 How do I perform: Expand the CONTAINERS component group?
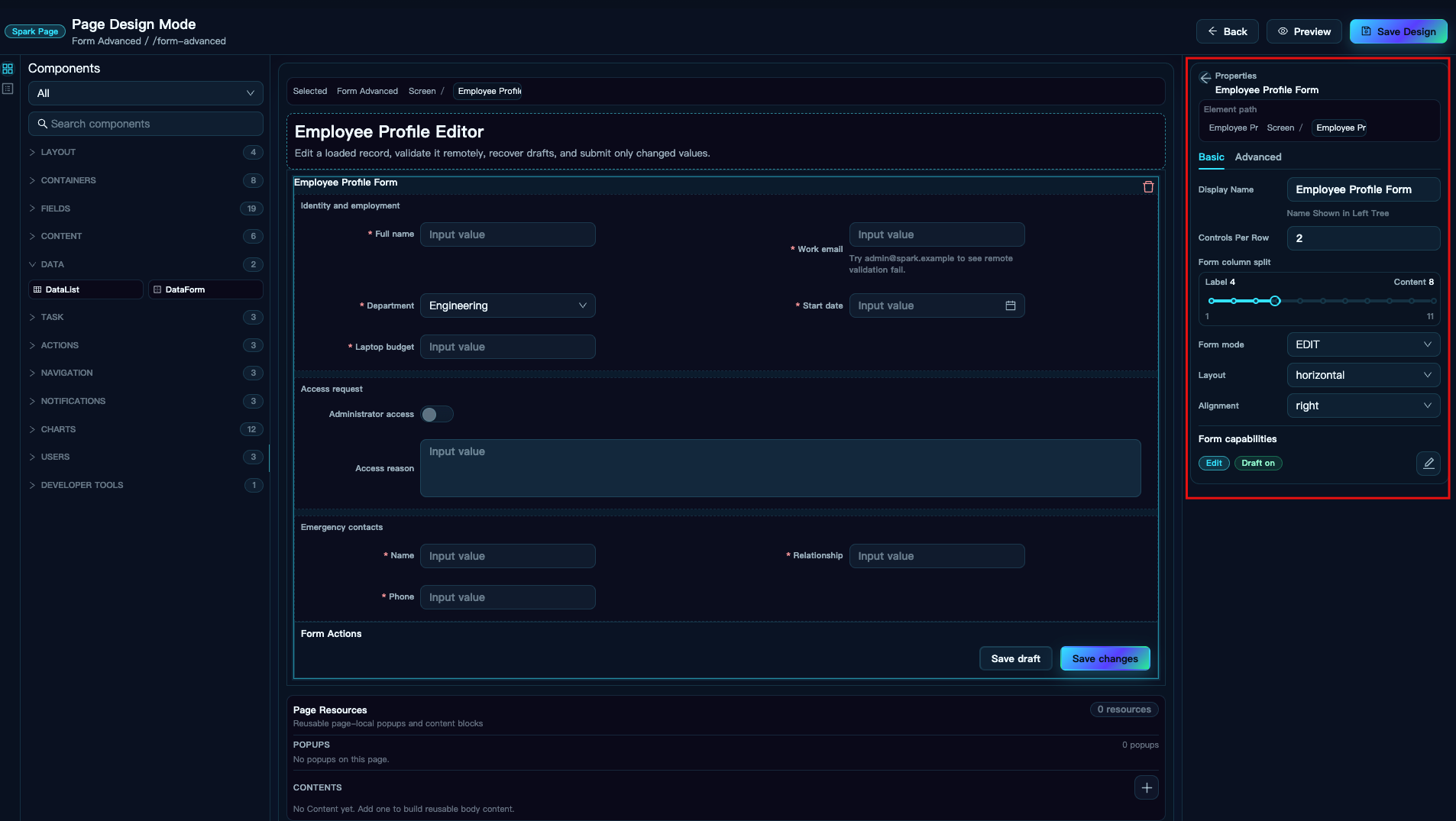point(146,180)
